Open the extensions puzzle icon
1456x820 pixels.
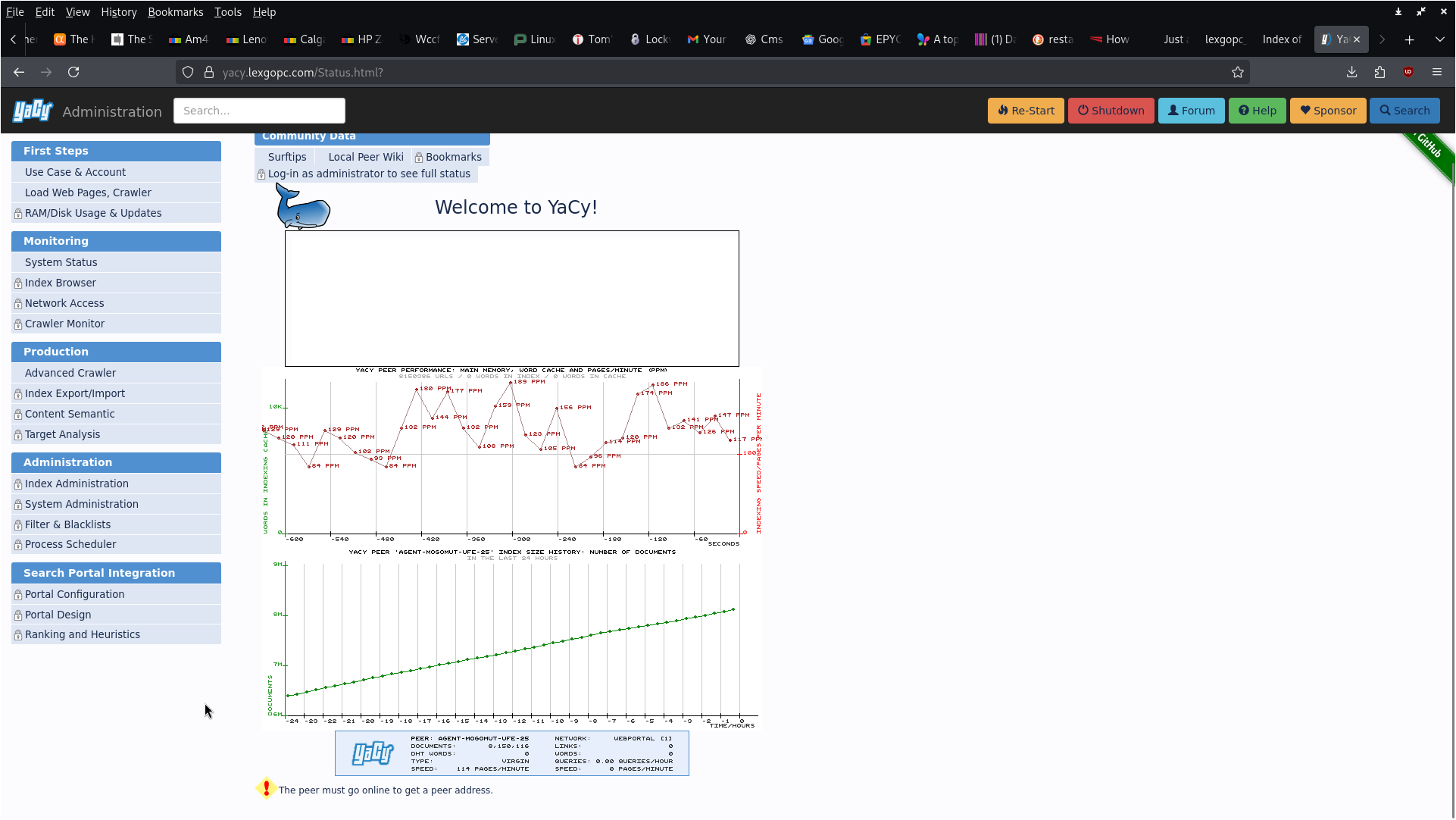[x=1379, y=72]
